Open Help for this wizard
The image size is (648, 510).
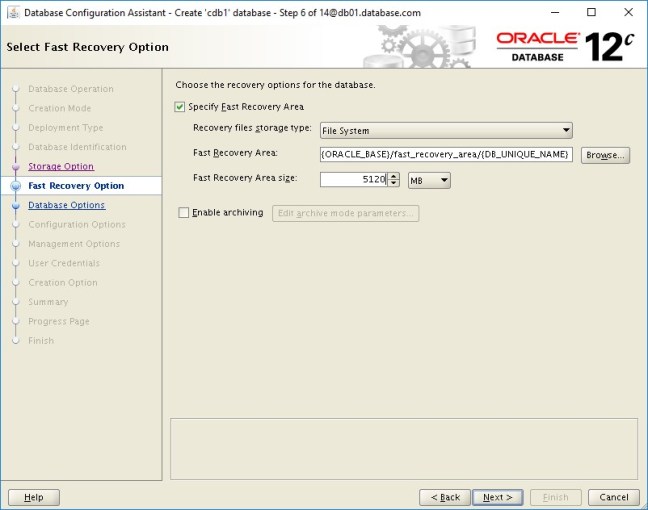point(34,497)
